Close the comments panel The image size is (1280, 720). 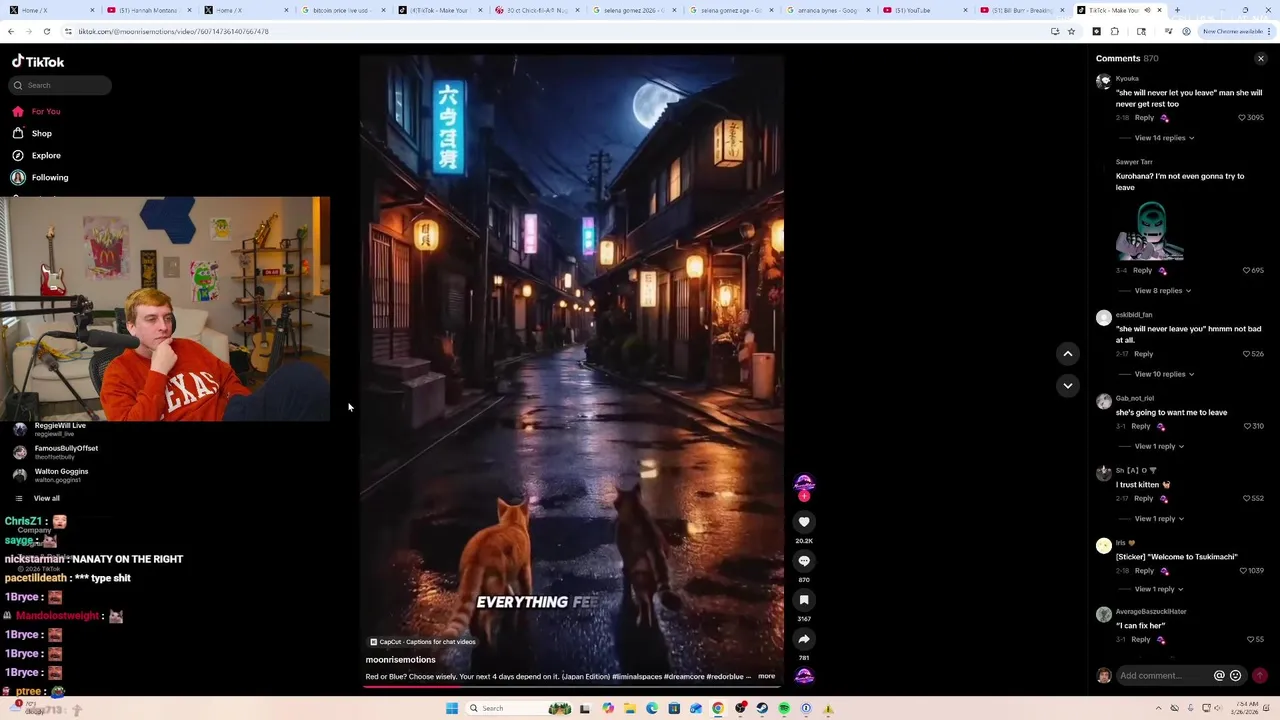pos(1261,59)
